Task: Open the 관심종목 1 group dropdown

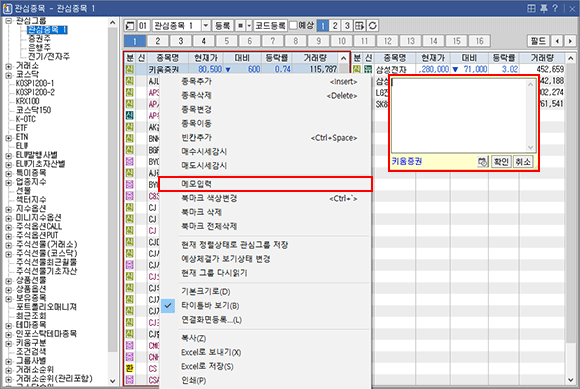Action: click(x=206, y=26)
